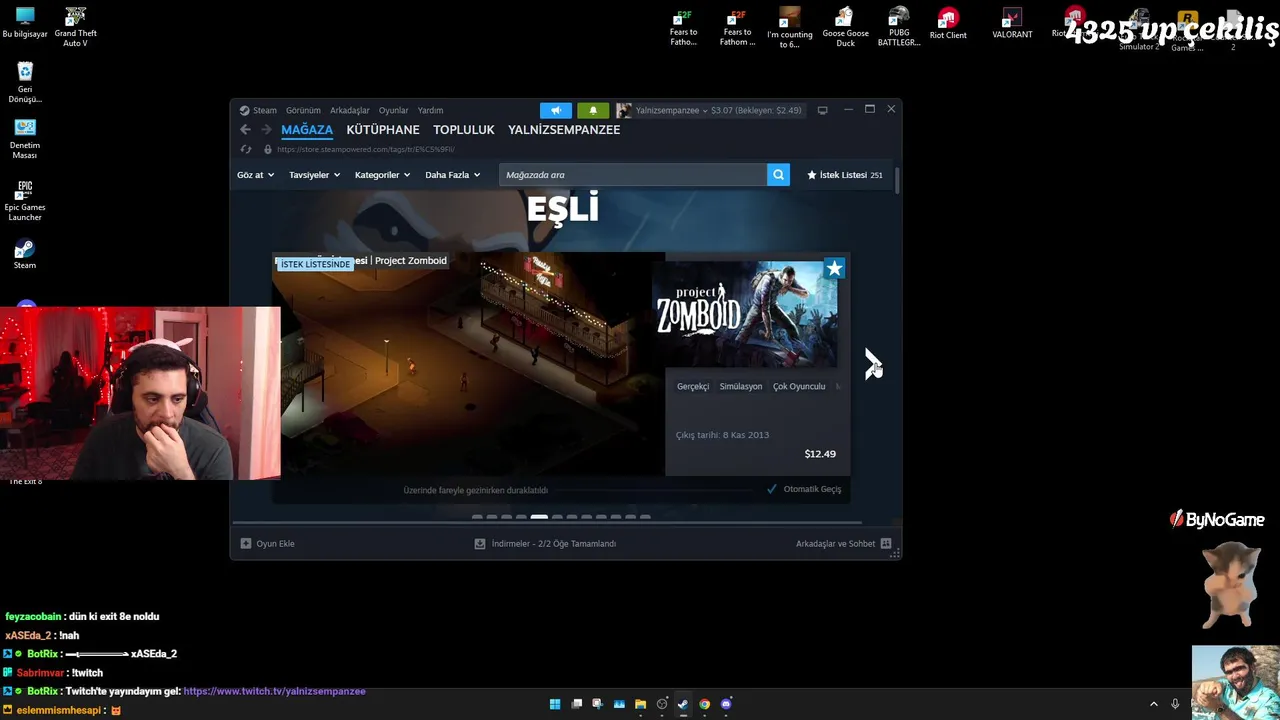
Task: Show hidden system tray icons
Action: point(1153,704)
